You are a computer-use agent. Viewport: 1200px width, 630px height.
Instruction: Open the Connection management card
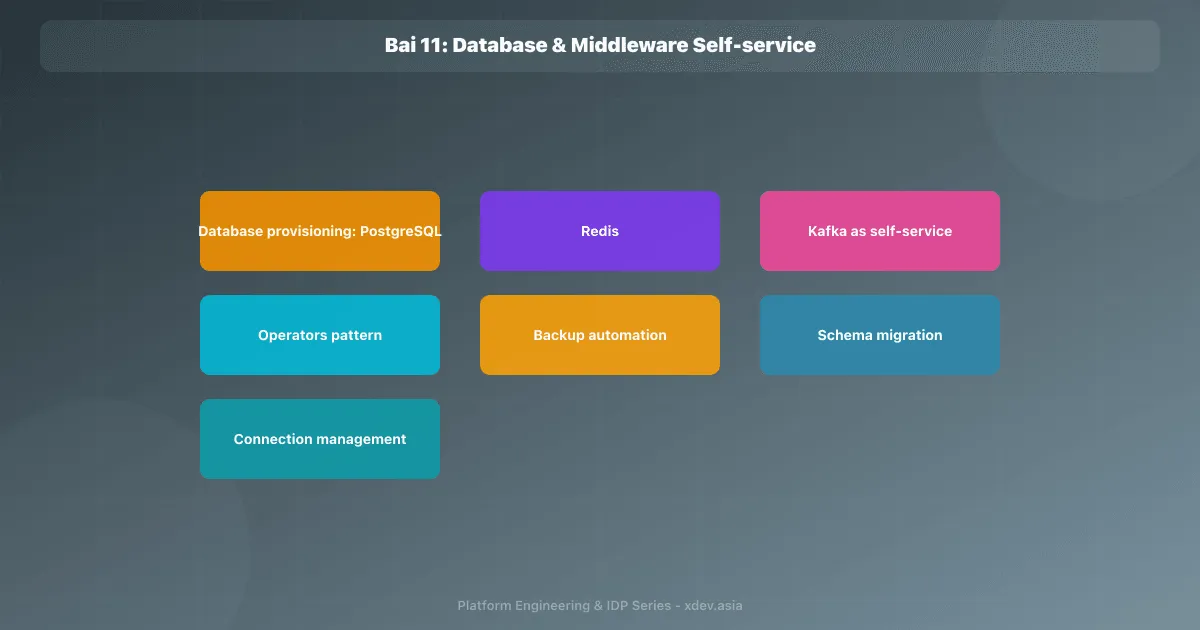click(x=320, y=439)
